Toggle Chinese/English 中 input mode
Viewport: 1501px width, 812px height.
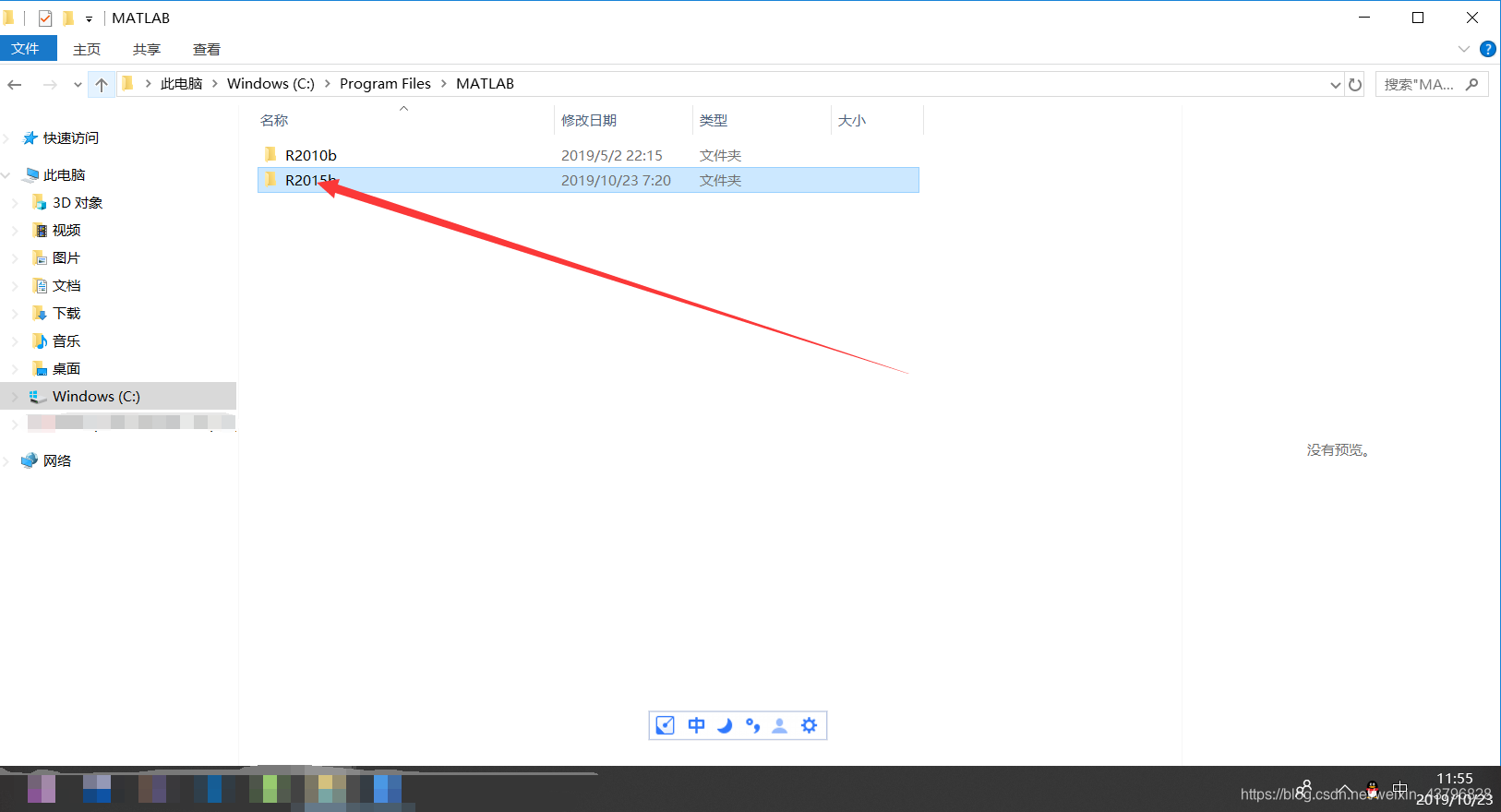coord(696,726)
